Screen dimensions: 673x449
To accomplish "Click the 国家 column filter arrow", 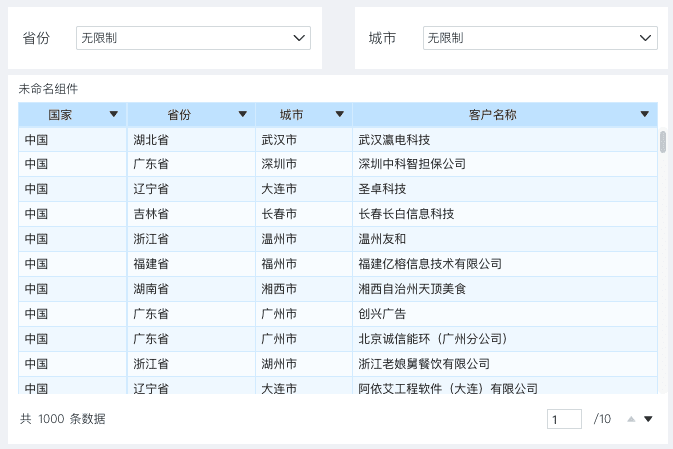I will point(113,114).
